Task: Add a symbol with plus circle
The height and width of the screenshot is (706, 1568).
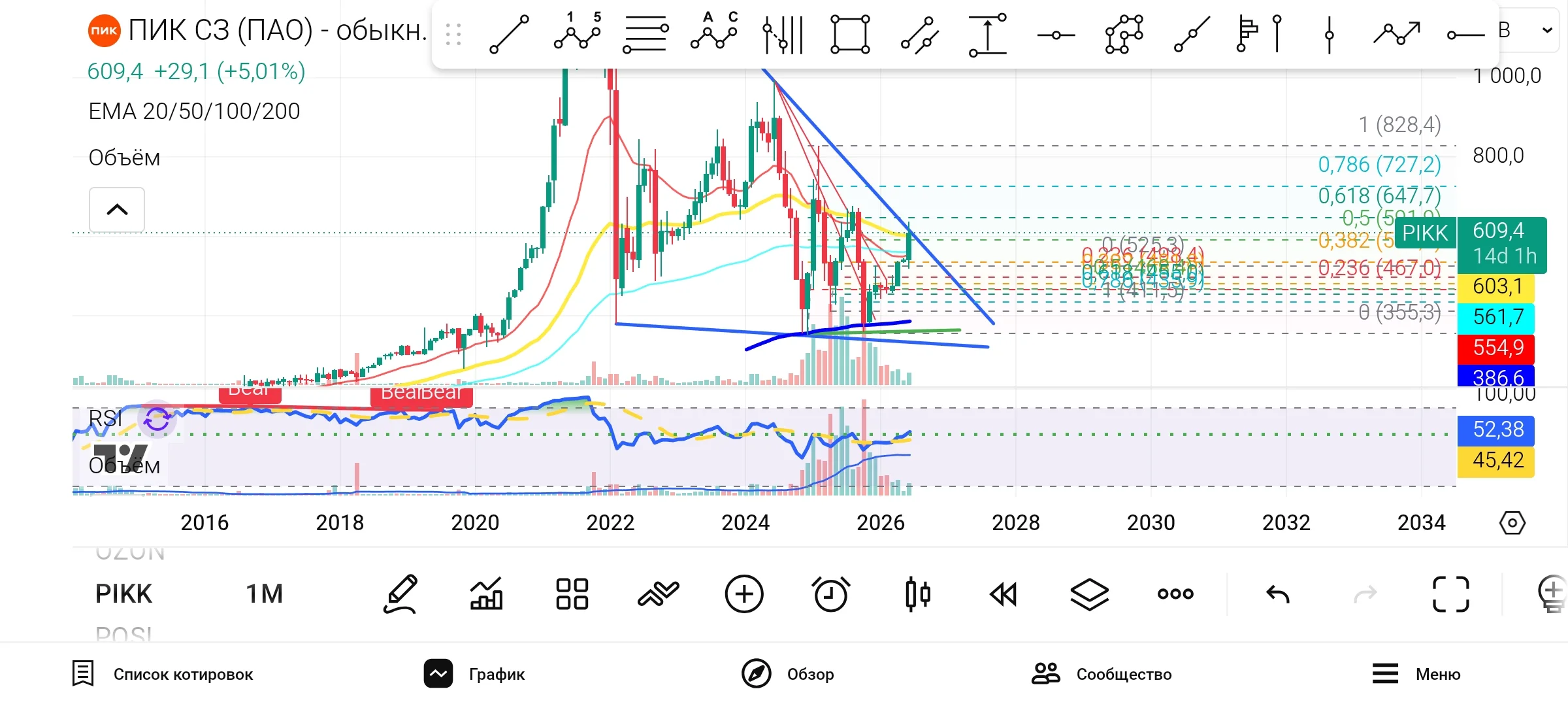Action: pyautogui.click(x=744, y=594)
